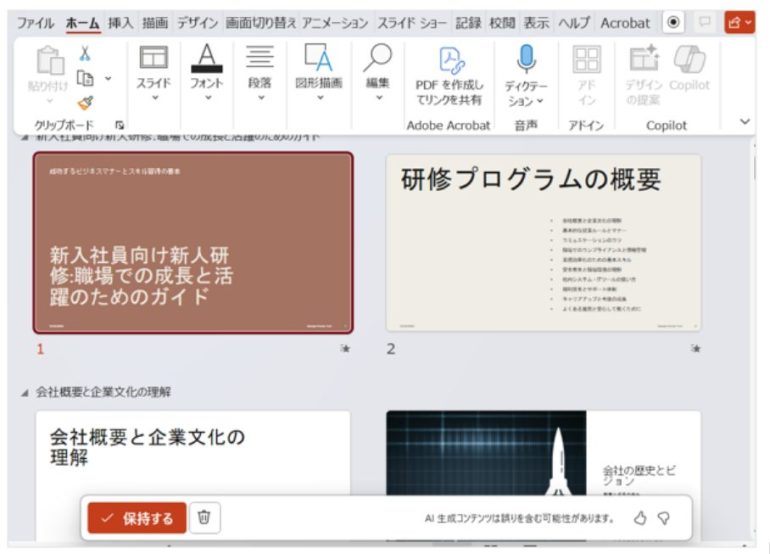Click the アドイン grid icon
Screen dimensions: 770x554
pyautogui.click(x=586, y=60)
